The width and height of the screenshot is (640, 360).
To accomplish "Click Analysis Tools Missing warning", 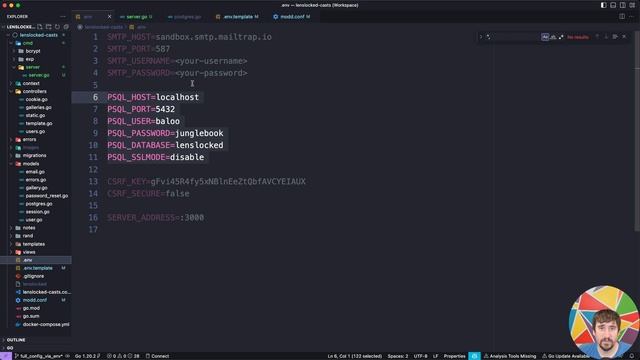I will pos(510,356).
